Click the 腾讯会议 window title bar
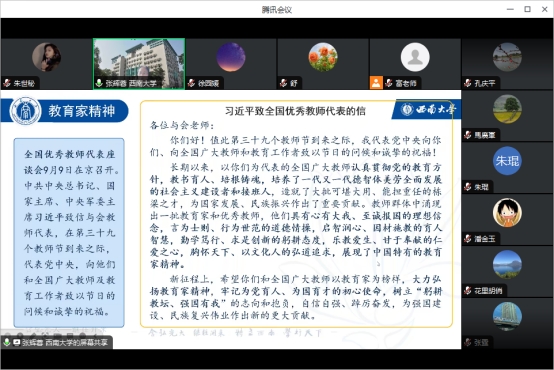 [277, 10]
